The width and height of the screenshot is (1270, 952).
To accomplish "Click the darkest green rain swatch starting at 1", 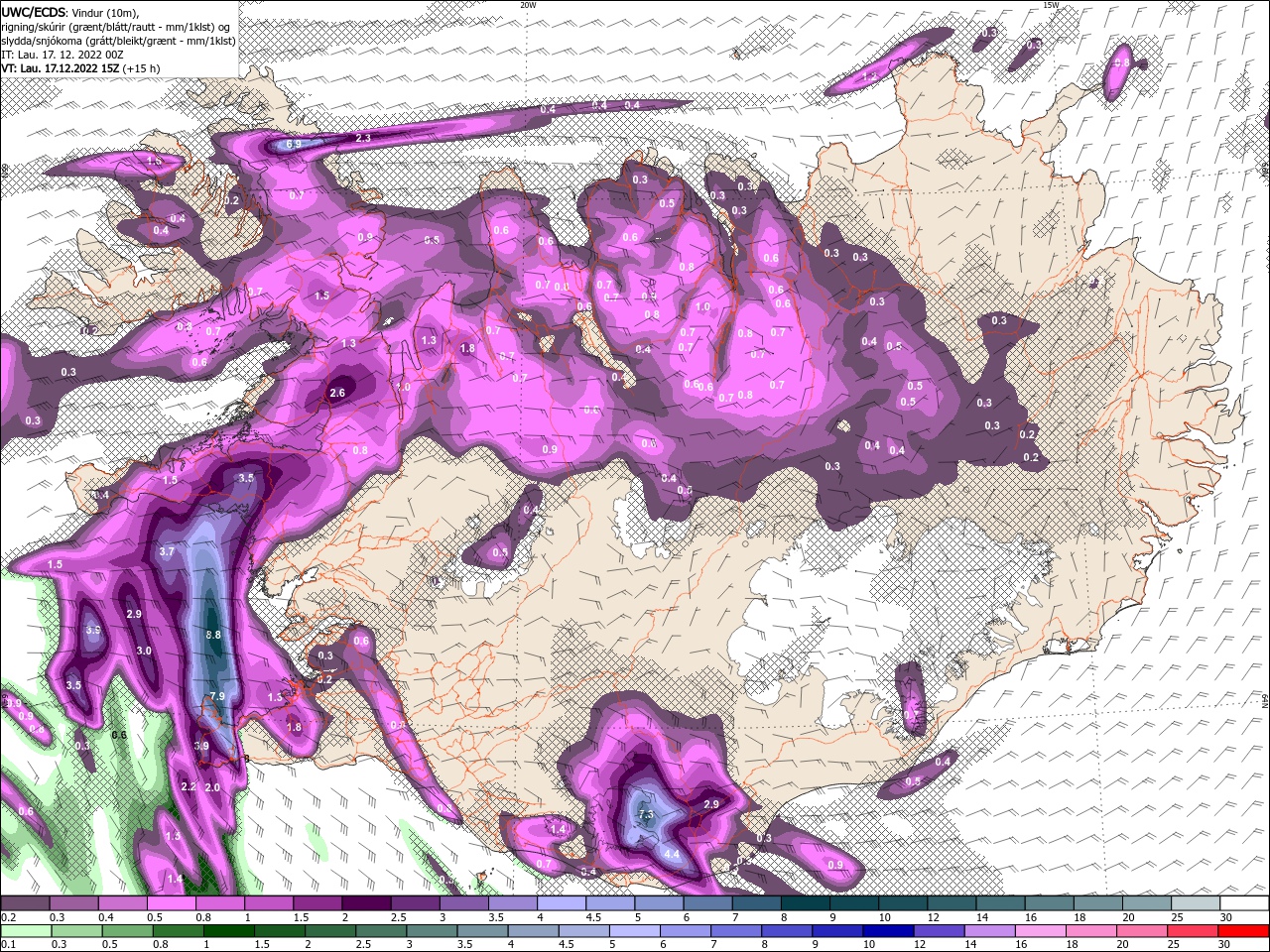I will 229,930.
